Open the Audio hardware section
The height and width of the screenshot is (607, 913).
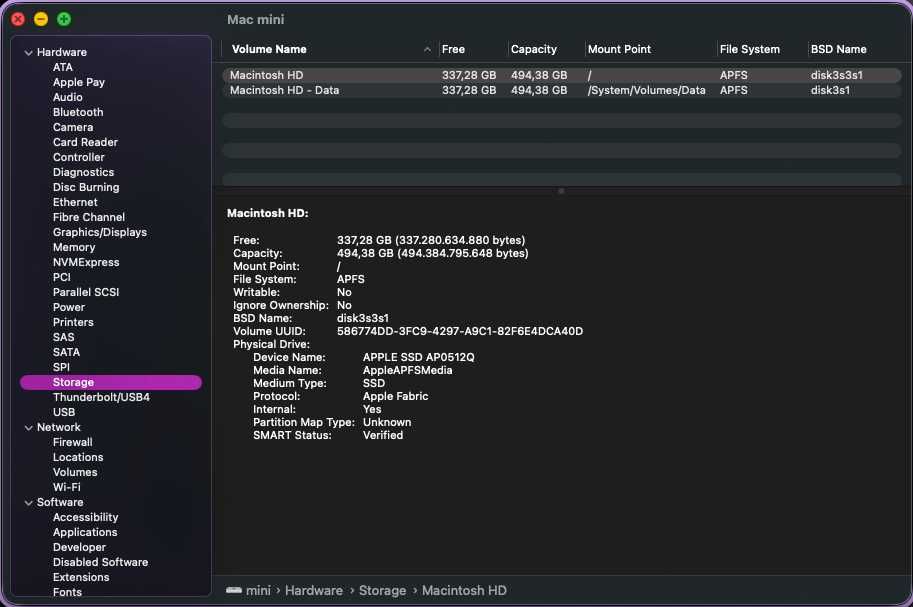pos(68,97)
